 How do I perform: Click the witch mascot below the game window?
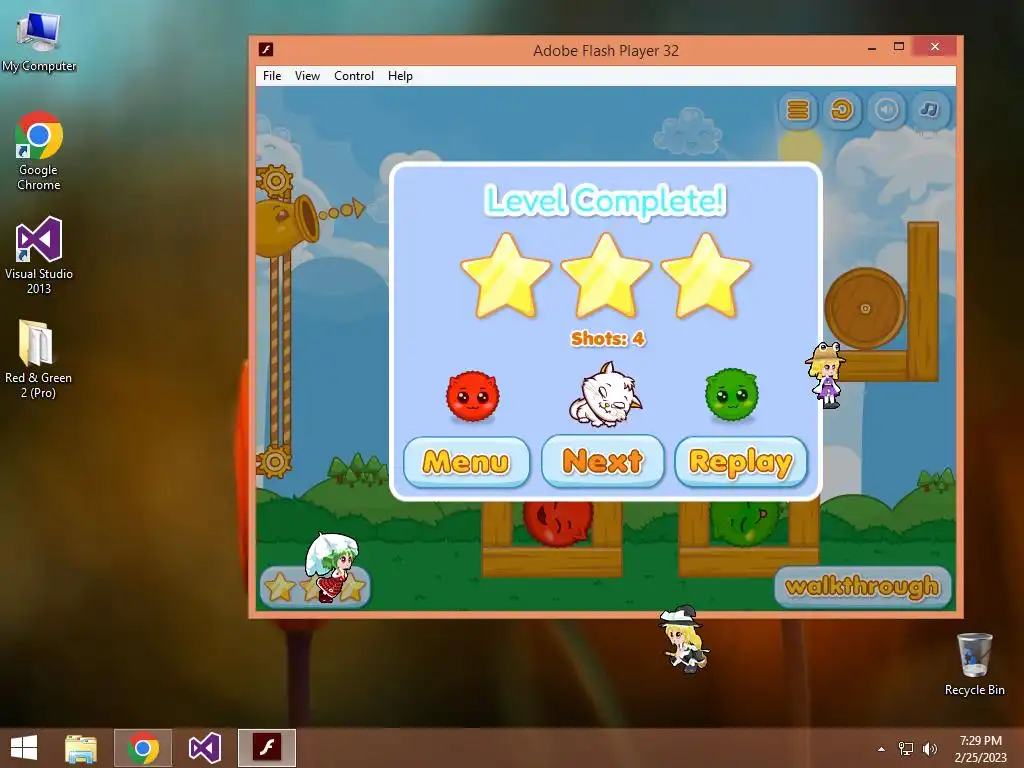tap(684, 639)
